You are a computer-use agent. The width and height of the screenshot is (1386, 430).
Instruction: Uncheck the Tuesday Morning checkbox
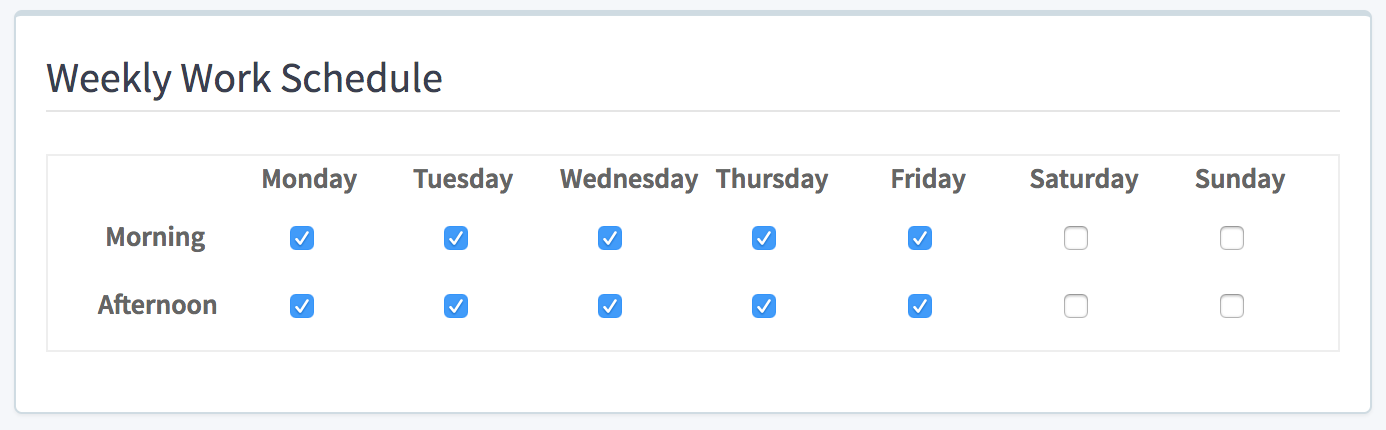pyautogui.click(x=456, y=238)
